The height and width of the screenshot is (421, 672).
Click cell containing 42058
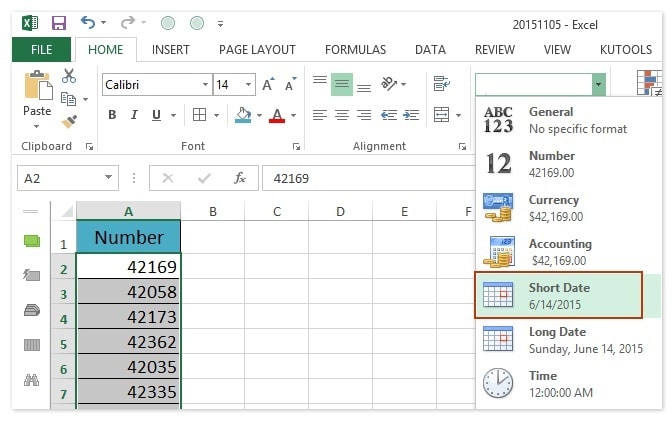tap(128, 292)
